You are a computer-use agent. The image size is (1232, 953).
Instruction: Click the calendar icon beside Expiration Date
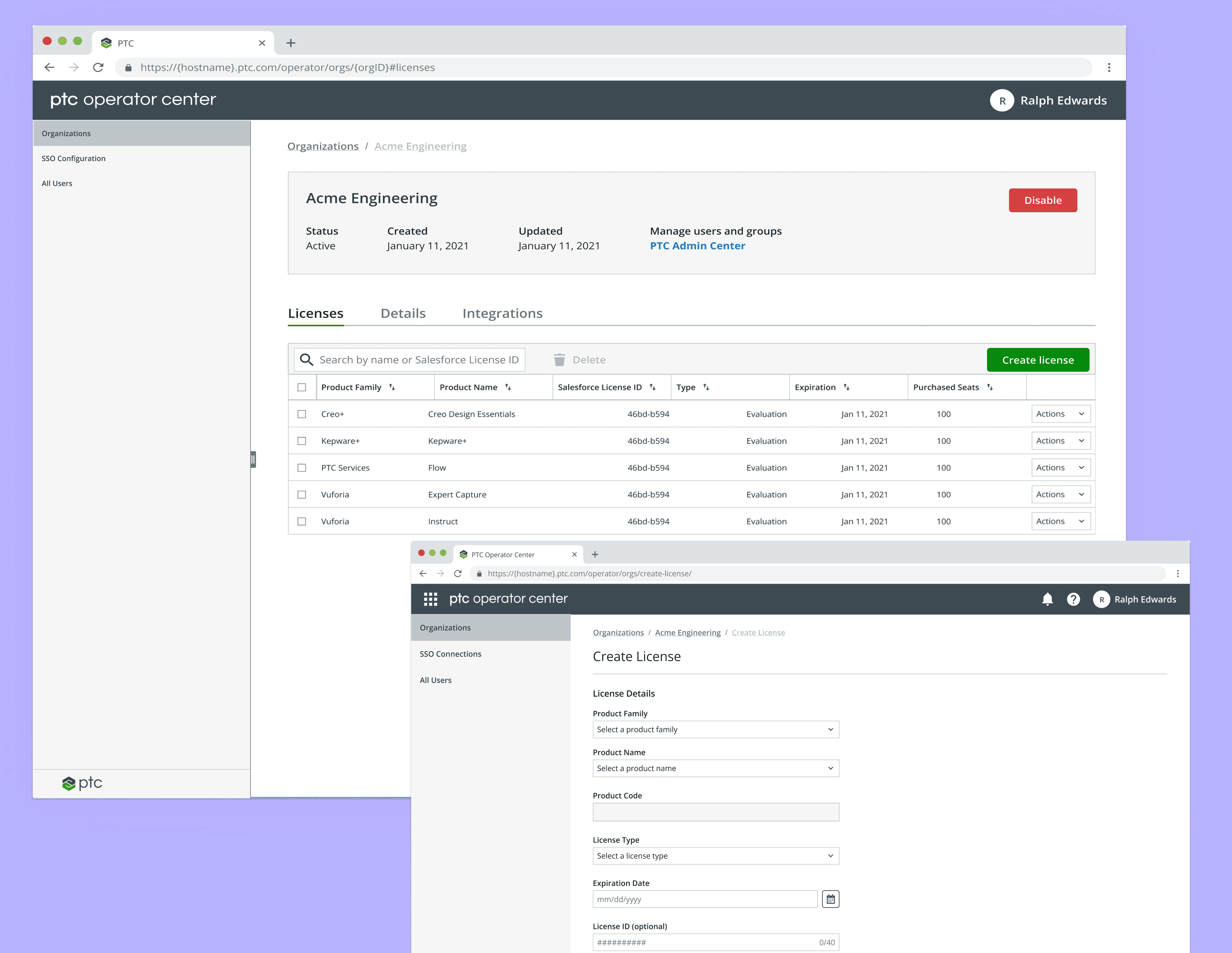coord(830,899)
